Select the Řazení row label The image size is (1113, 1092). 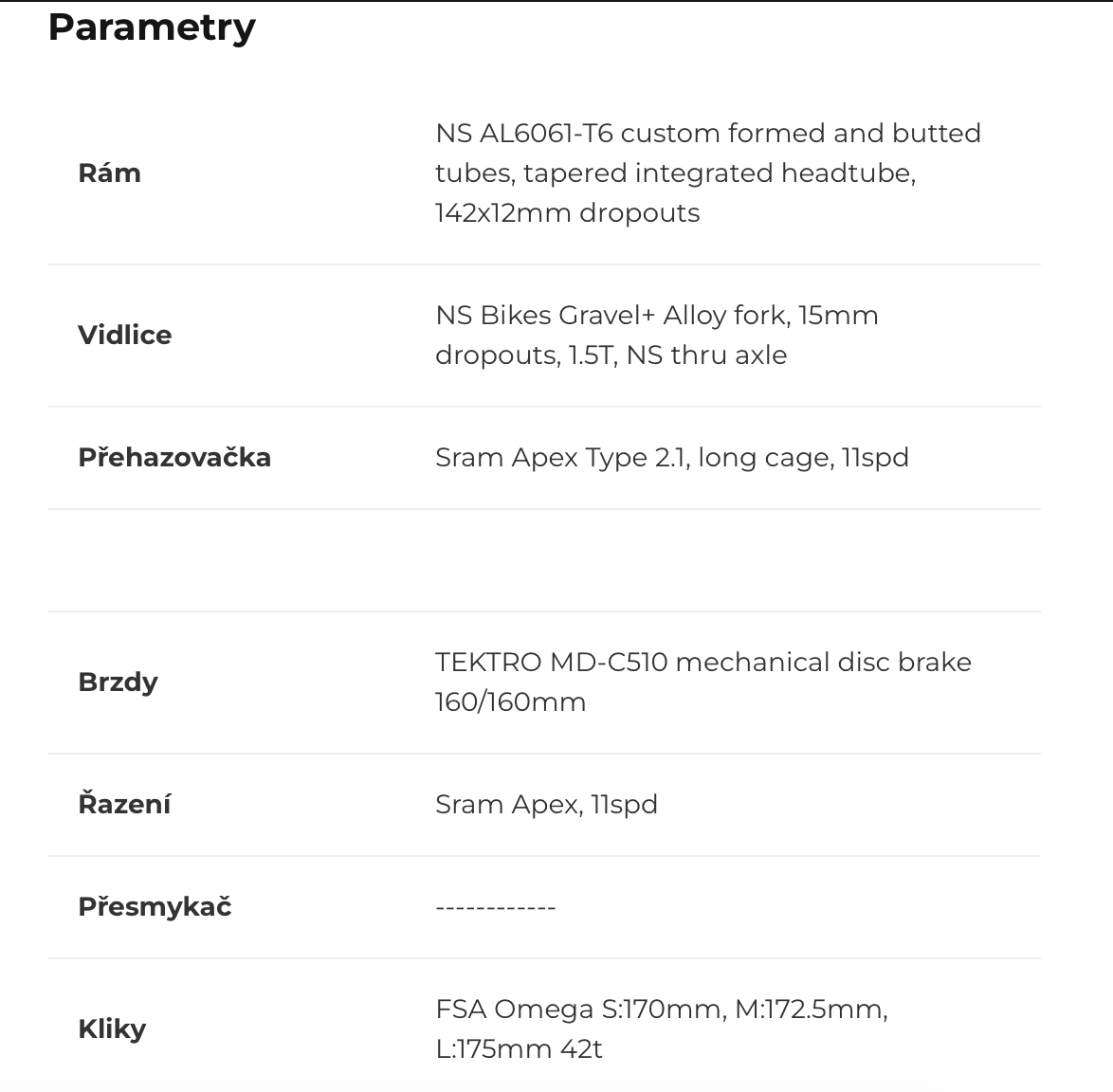click(x=124, y=805)
